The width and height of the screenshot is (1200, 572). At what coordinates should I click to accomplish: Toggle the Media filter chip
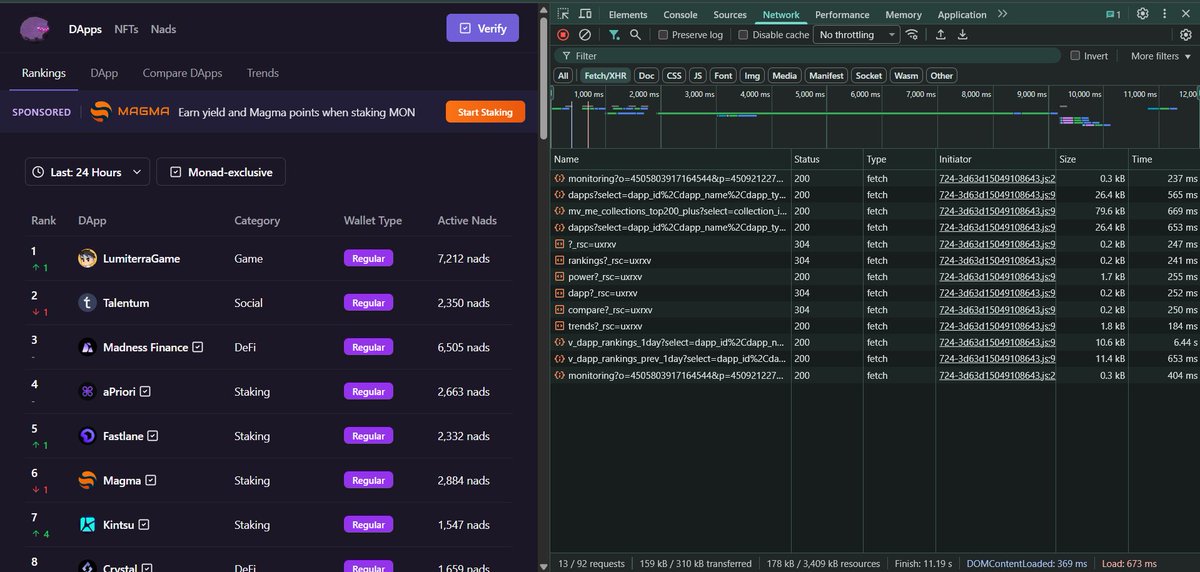pyautogui.click(x=785, y=75)
